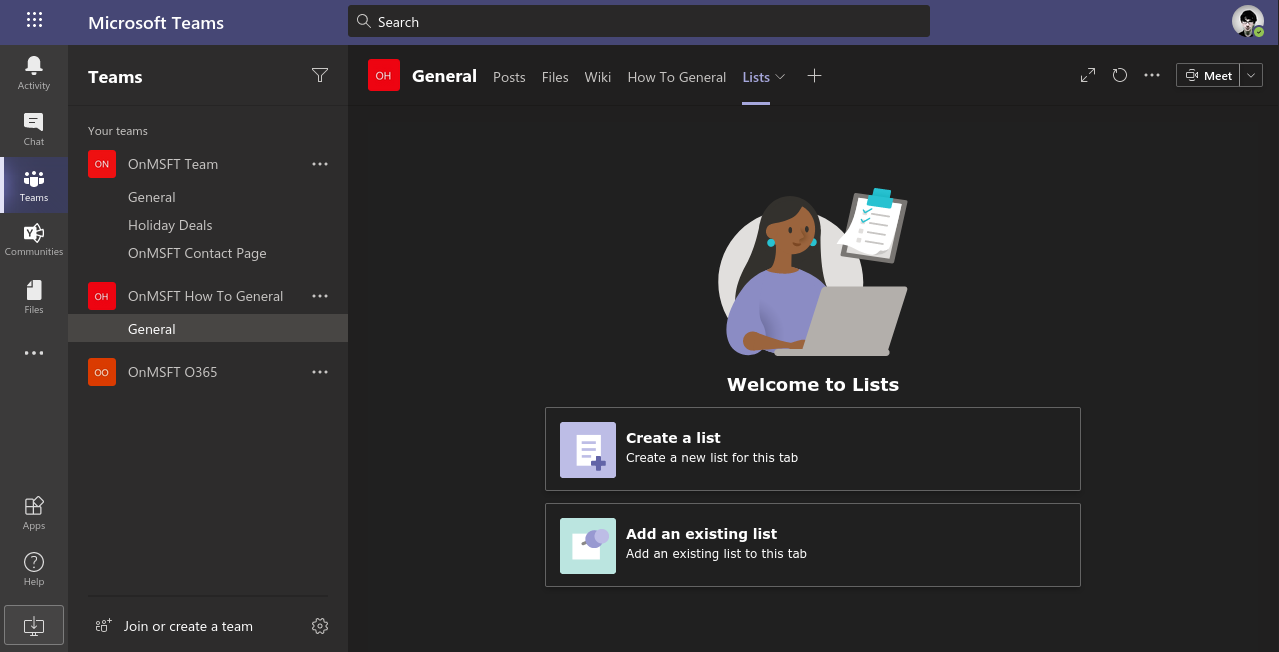Viewport: 1279px width, 652px height.
Task: Choose Create a list
Action: (813, 449)
